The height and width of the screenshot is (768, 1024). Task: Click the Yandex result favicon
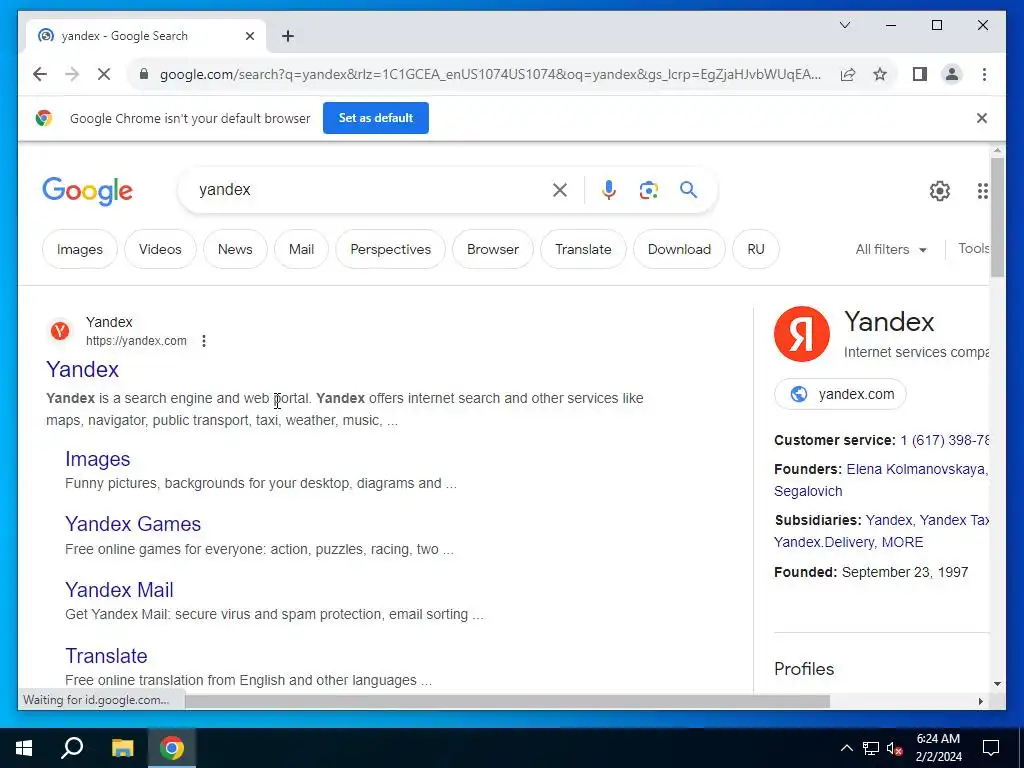click(60, 330)
